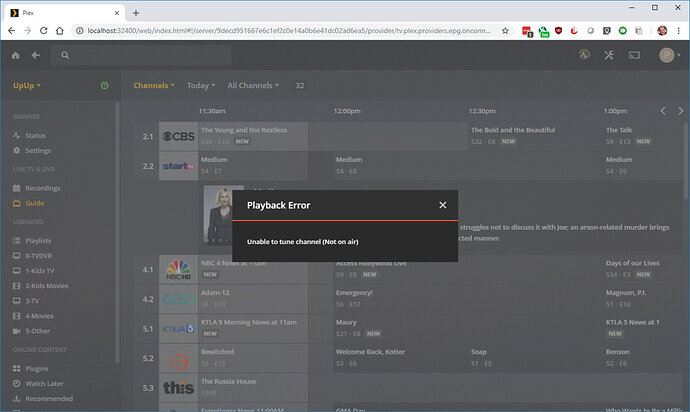Close the Playback Error dialog
Viewport: 690px width, 412px height.
(x=443, y=205)
